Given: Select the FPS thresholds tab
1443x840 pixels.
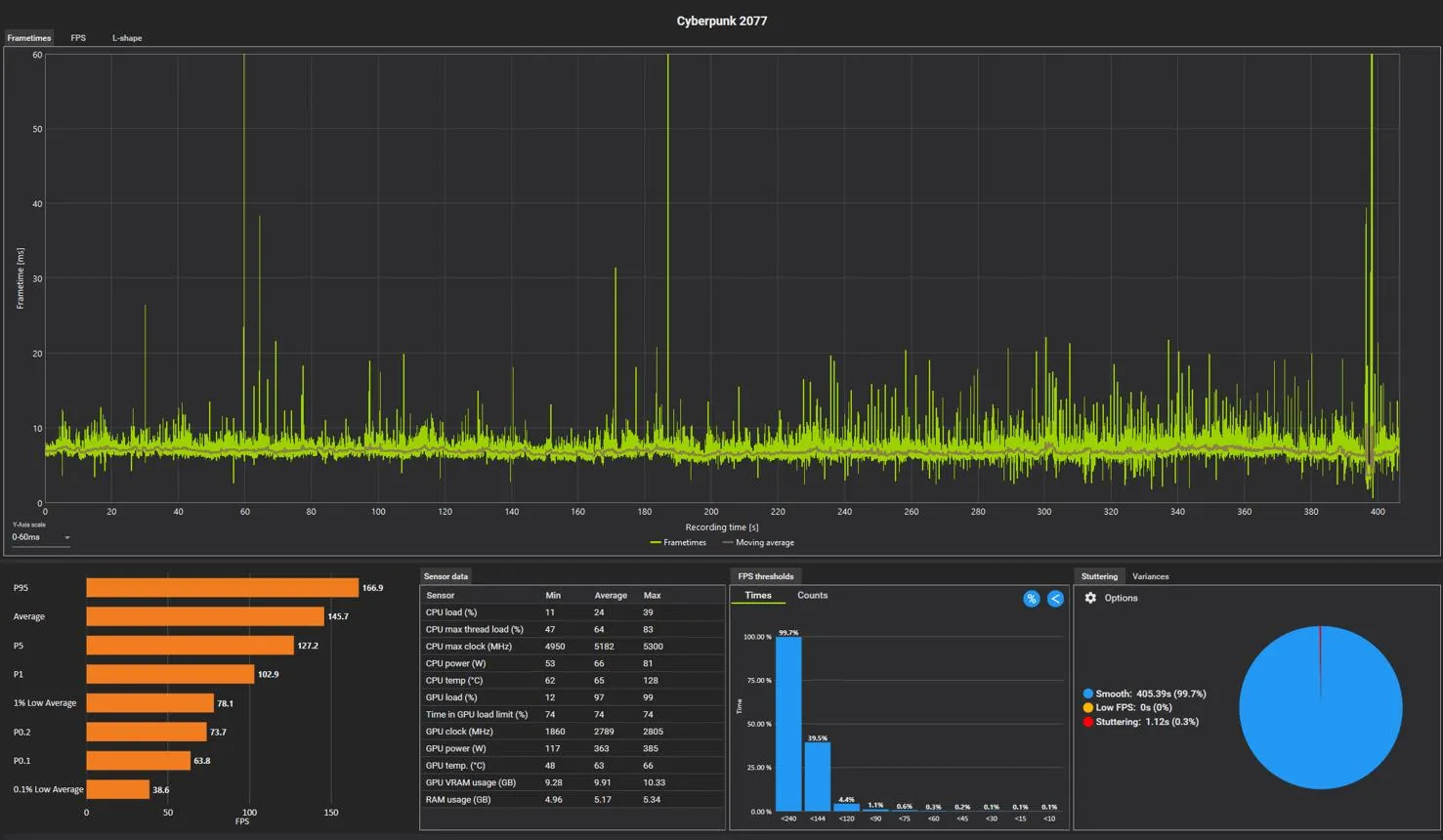Looking at the screenshot, I should pyautogui.click(x=766, y=576).
